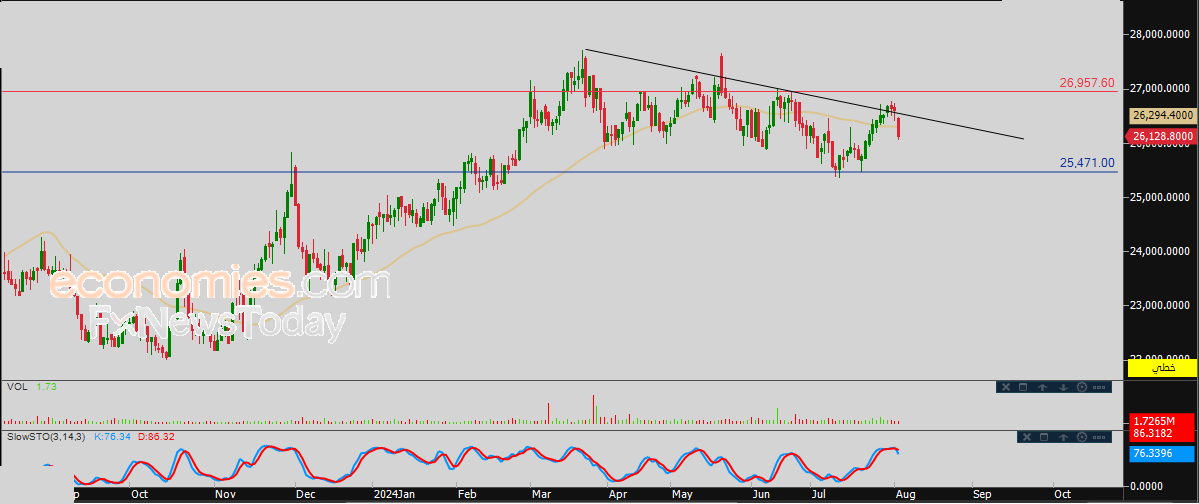The height and width of the screenshot is (504, 1199).
Task: Click the Feb date axis label
Action: (466, 496)
